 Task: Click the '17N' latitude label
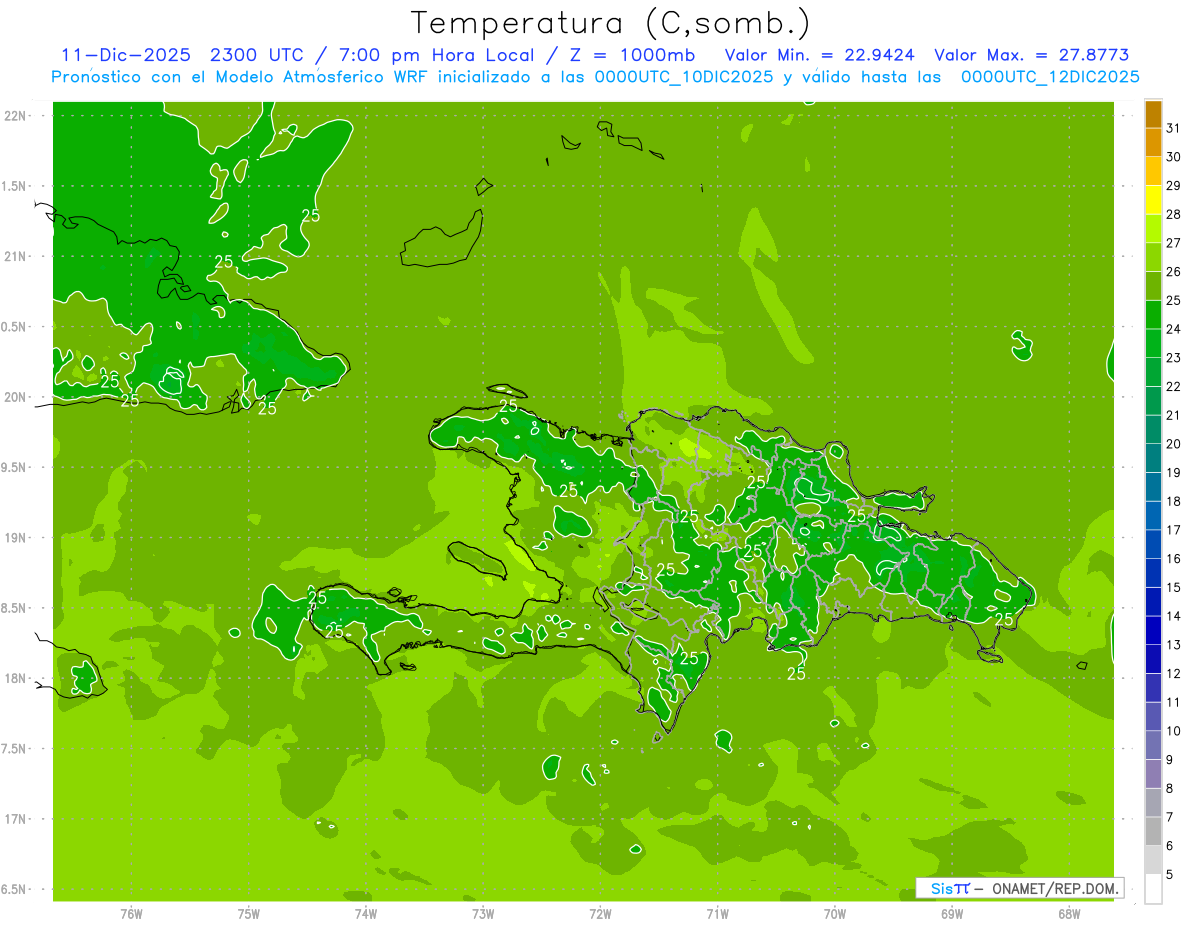[16, 819]
